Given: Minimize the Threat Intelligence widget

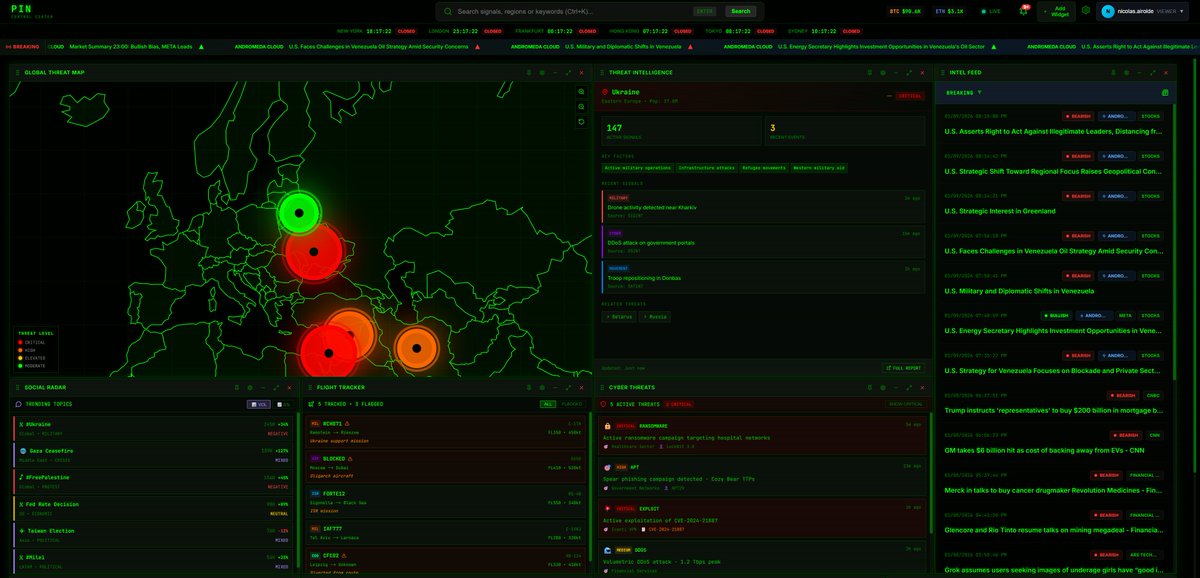Looking at the screenshot, I should click(896, 72).
